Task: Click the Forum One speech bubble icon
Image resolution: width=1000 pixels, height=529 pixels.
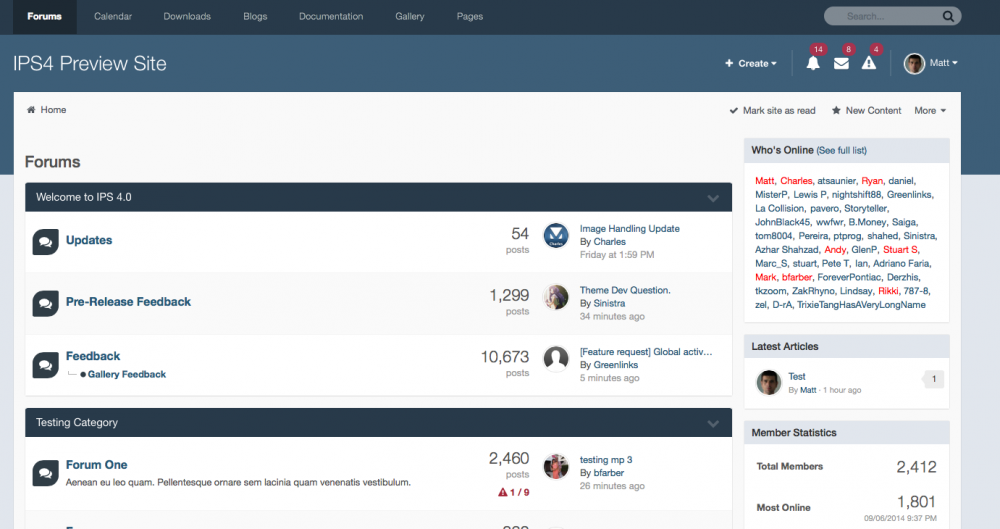Action: tap(45, 473)
